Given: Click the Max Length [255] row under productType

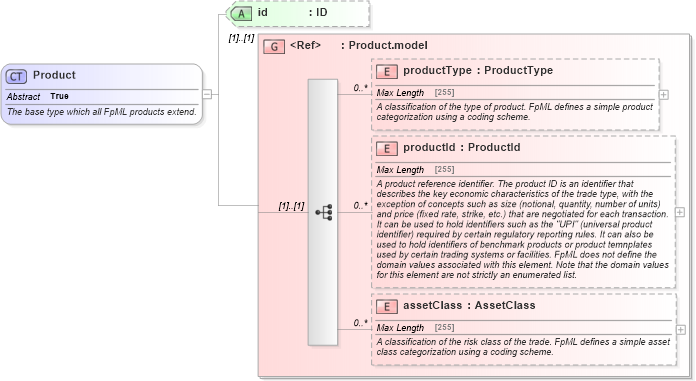Looking at the screenshot, I should tap(515, 92).
